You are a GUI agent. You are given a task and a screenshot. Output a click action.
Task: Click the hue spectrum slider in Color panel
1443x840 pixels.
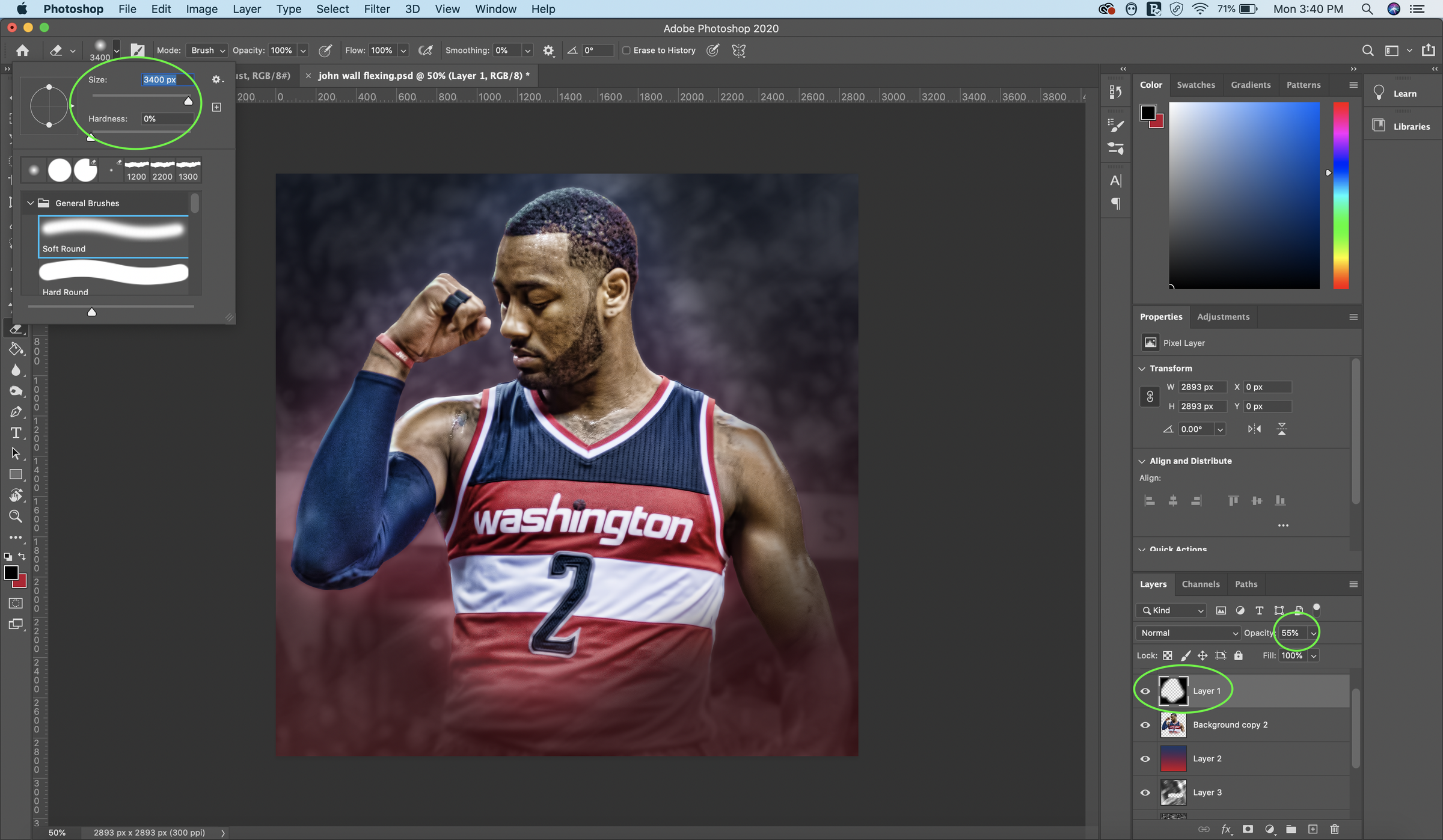coord(1341,195)
